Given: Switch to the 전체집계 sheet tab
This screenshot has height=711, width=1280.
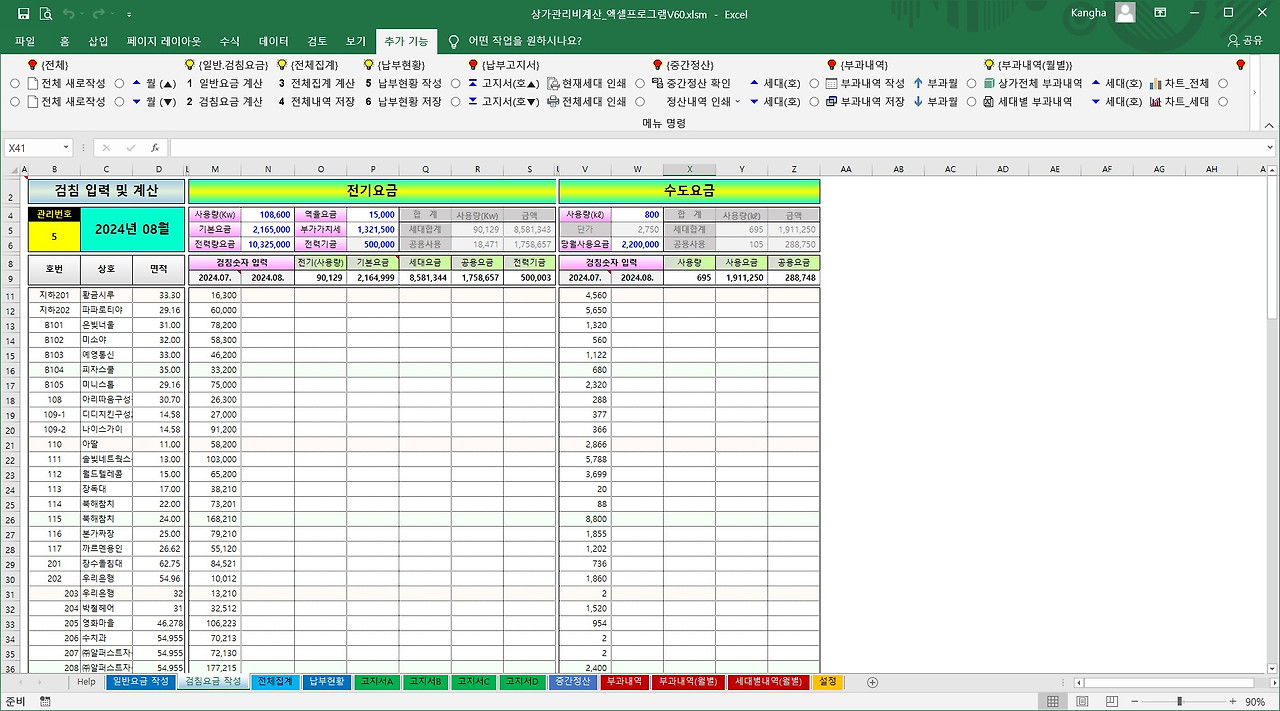Looking at the screenshot, I should (274, 682).
